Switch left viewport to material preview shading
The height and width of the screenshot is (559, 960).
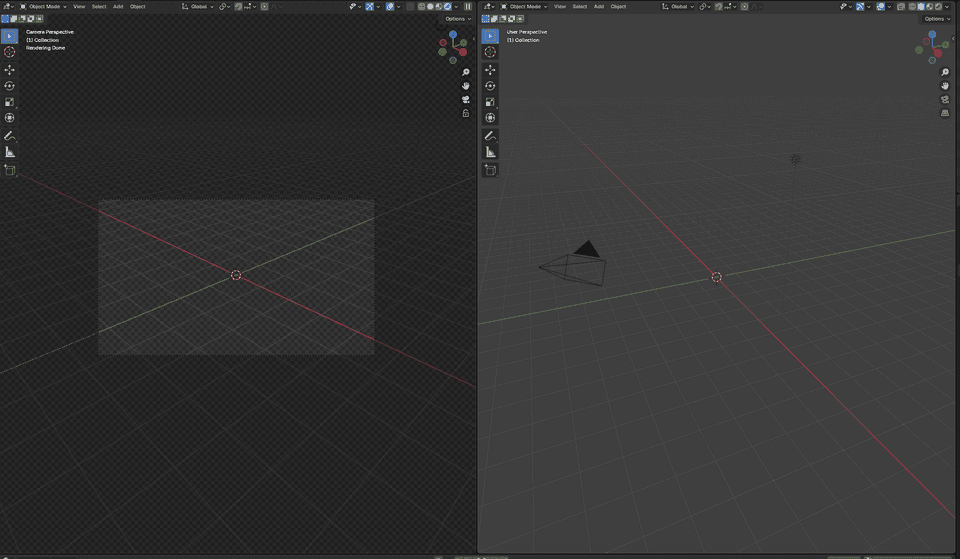click(x=438, y=7)
